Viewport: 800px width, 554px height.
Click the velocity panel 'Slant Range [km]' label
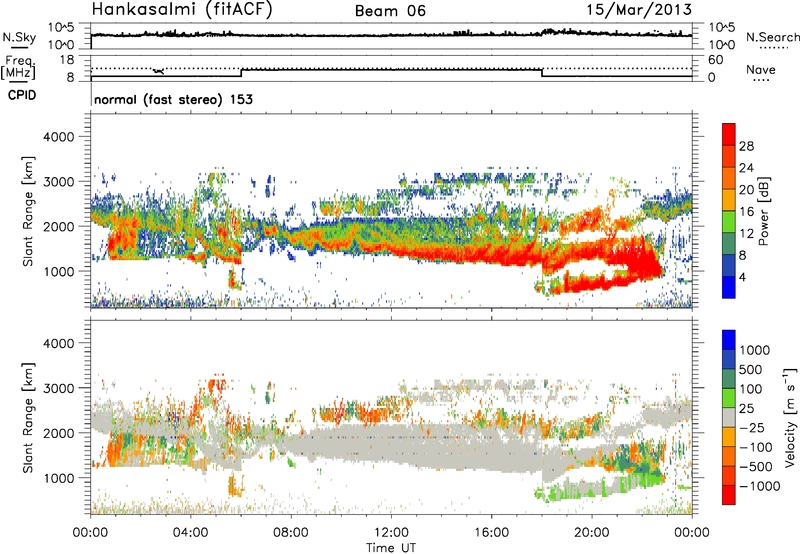coord(29,418)
